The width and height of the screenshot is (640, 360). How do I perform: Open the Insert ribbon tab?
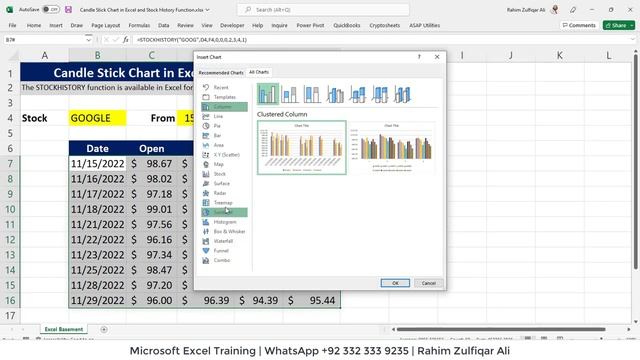(x=56, y=25)
